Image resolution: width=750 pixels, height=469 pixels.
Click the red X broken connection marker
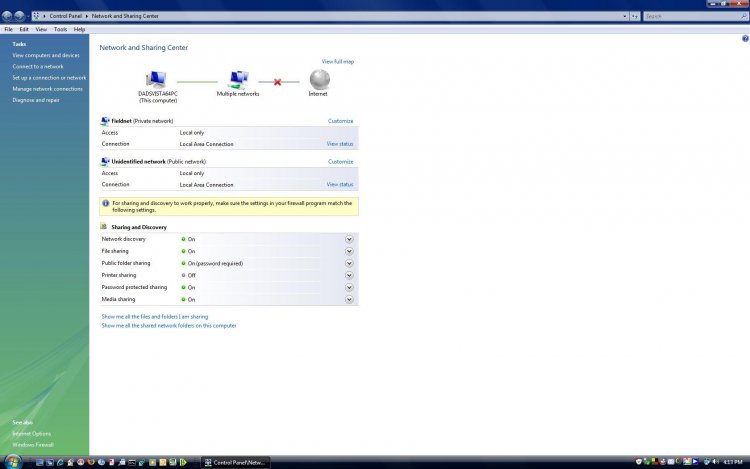pyautogui.click(x=277, y=81)
